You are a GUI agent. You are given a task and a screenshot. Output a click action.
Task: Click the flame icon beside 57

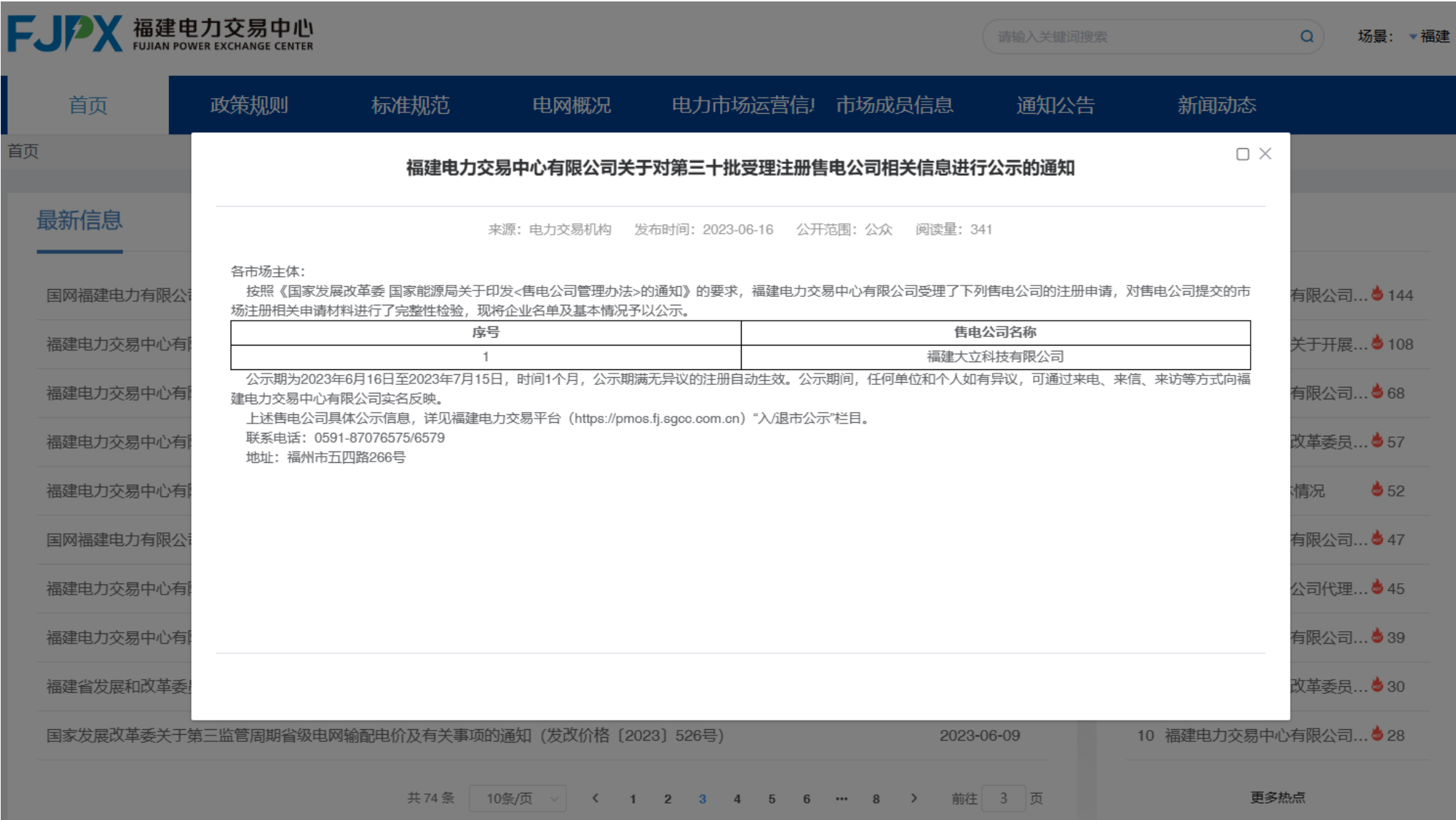[x=1377, y=440]
